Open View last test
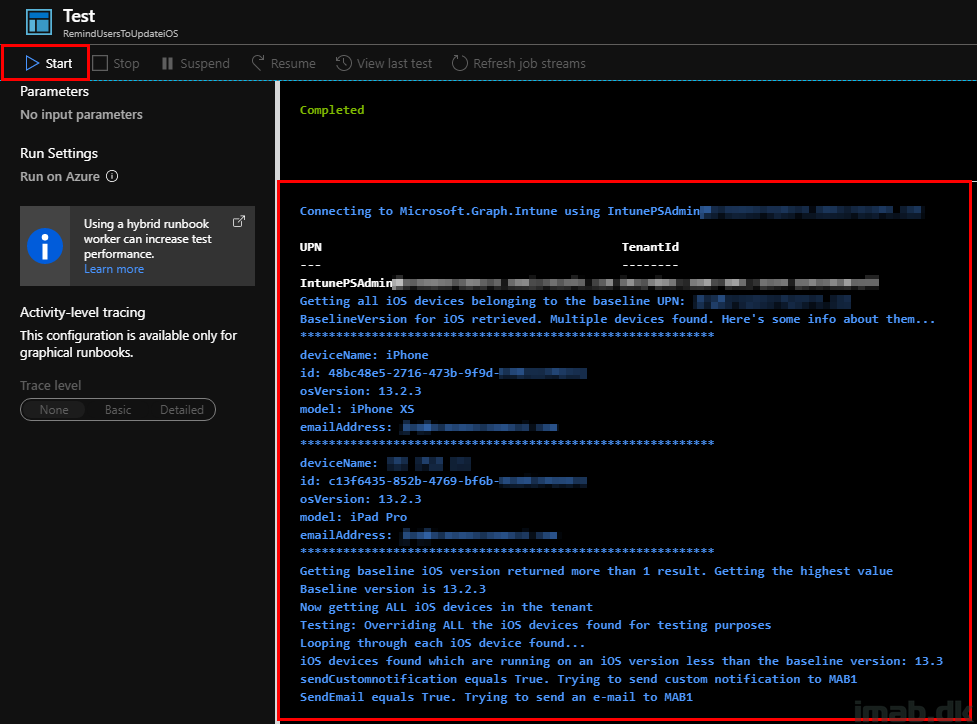Screen dimensions: 977x724 pos(384,63)
